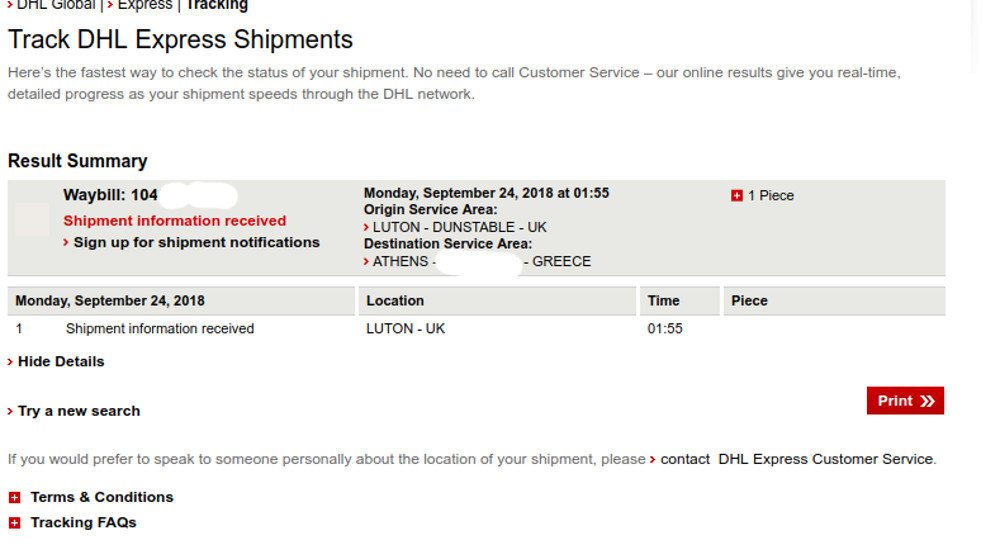Expand the Tracking FAQs section
The height and width of the screenshot is (559, 1000).
[x=83, y=523]
